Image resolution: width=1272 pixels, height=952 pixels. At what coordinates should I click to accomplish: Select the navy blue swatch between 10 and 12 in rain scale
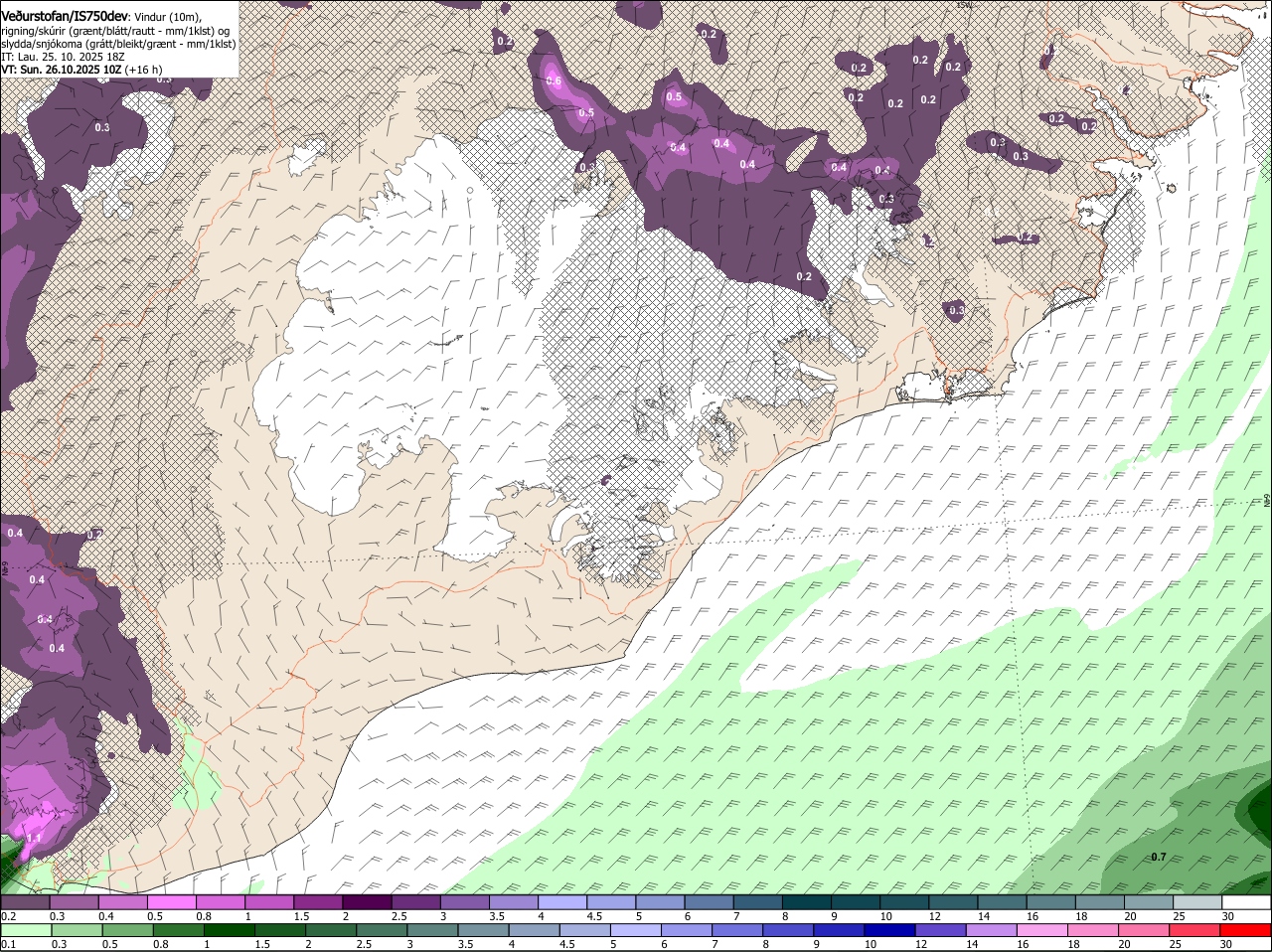pos(890,930)
